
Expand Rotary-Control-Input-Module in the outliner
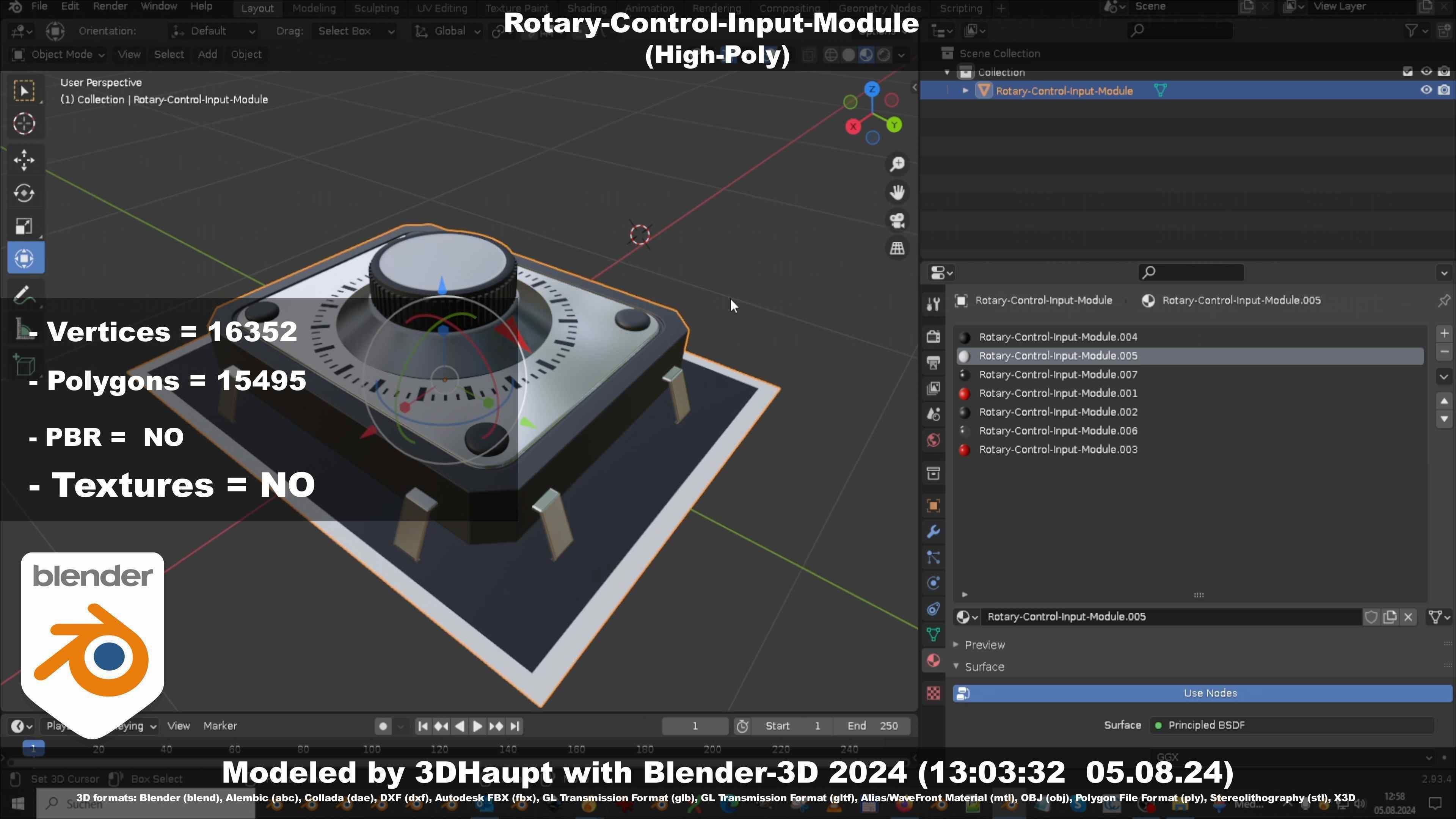tap(965, 91)
